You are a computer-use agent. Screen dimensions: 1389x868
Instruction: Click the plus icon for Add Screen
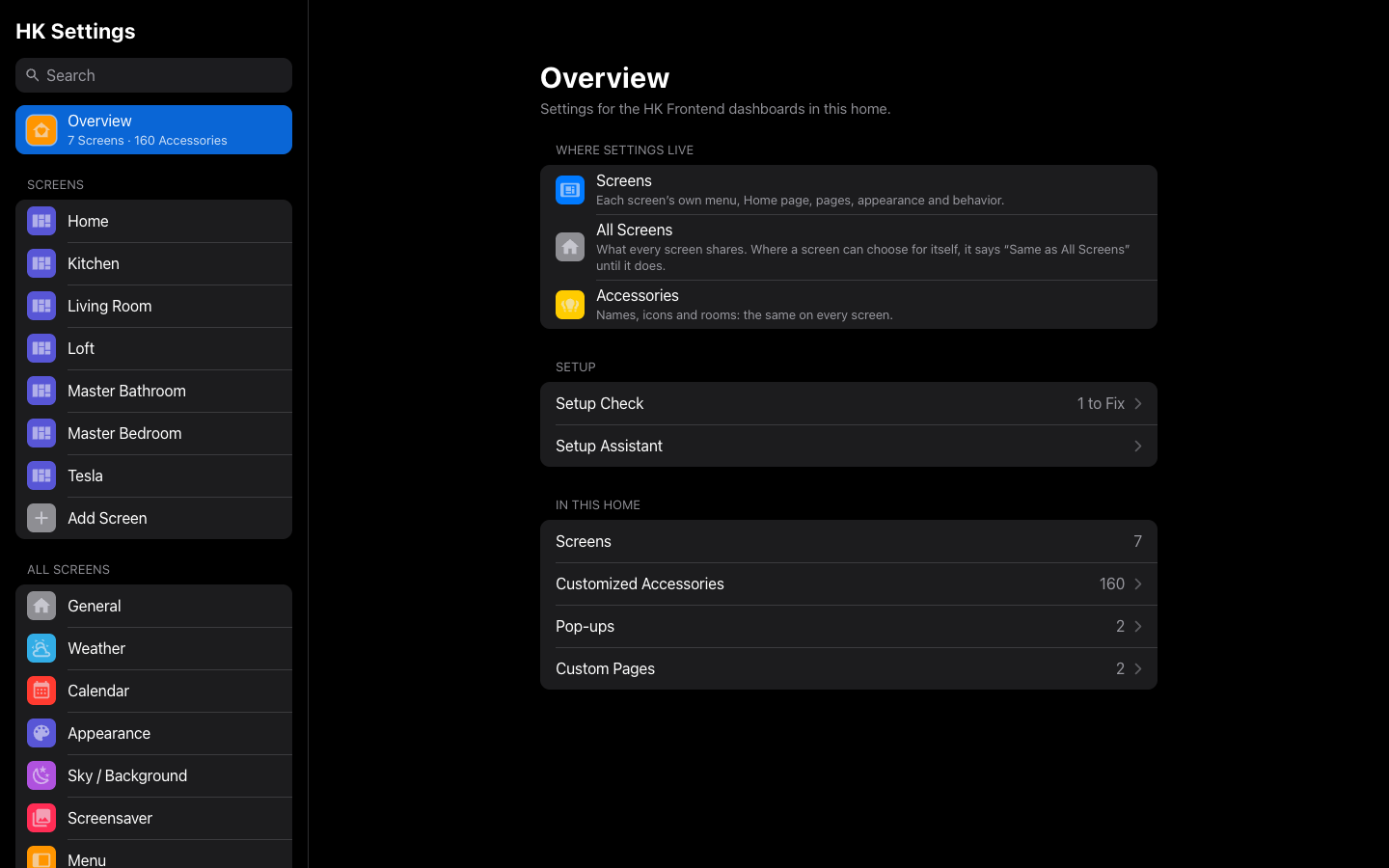pos(41,518)
